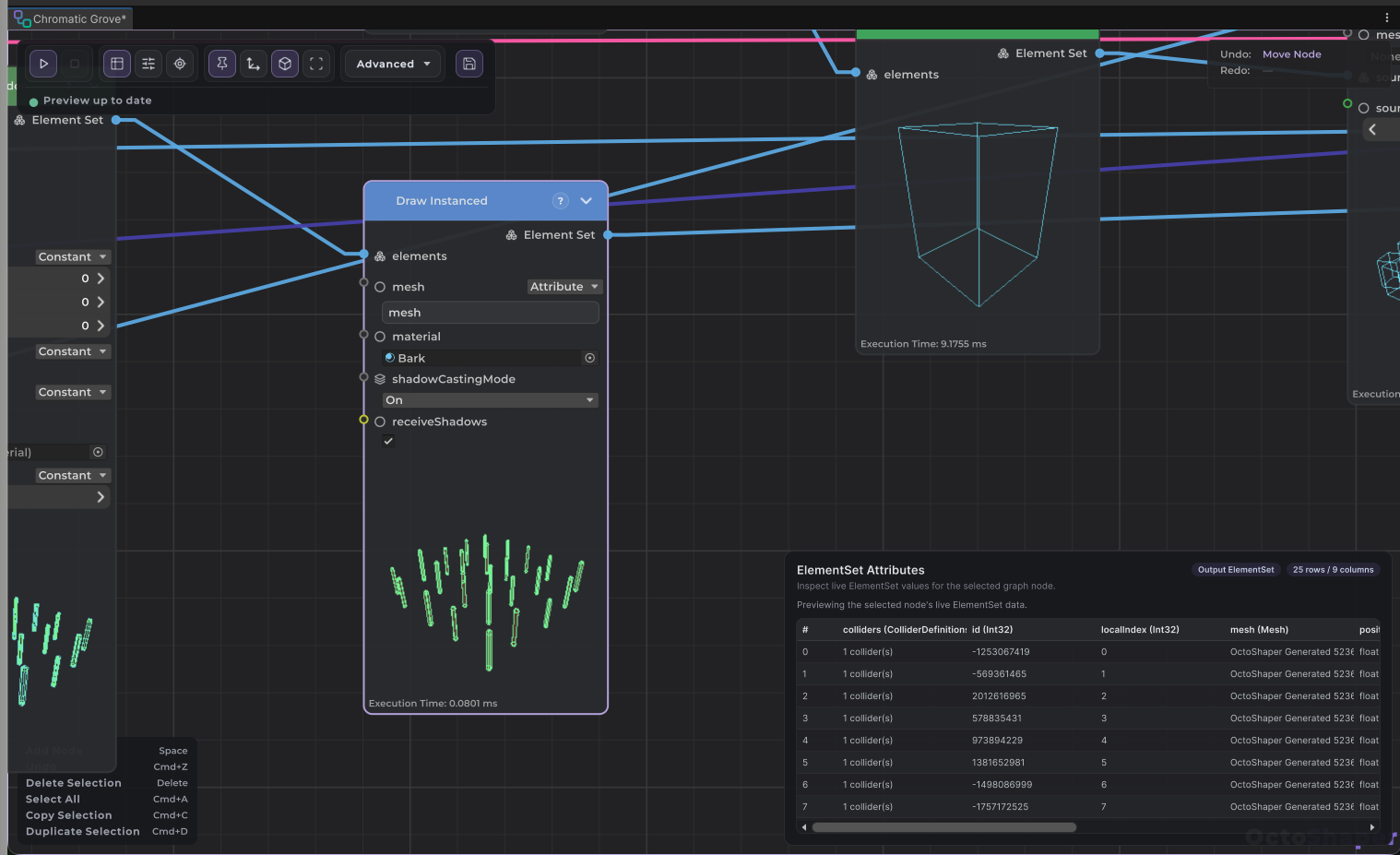Image resolution: width=1400 pixels, height=855 pixels.
Task: Click the mesh attribute name input field
Action: (x=490, y=313)
